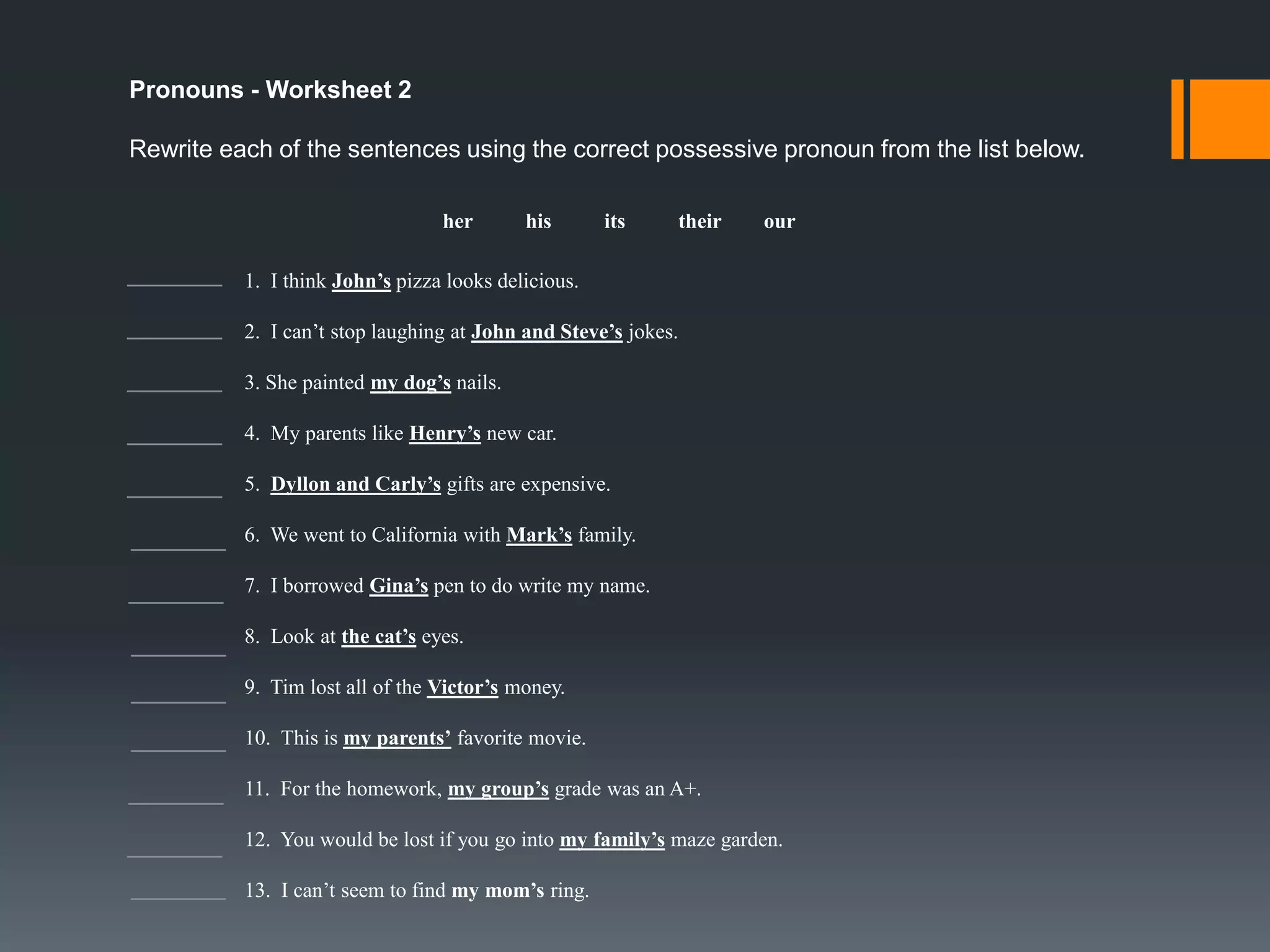Click the "Pronouns - Worksheet 2" title
This screenshot has width=1270, height=952.
[x=270, y=90]
